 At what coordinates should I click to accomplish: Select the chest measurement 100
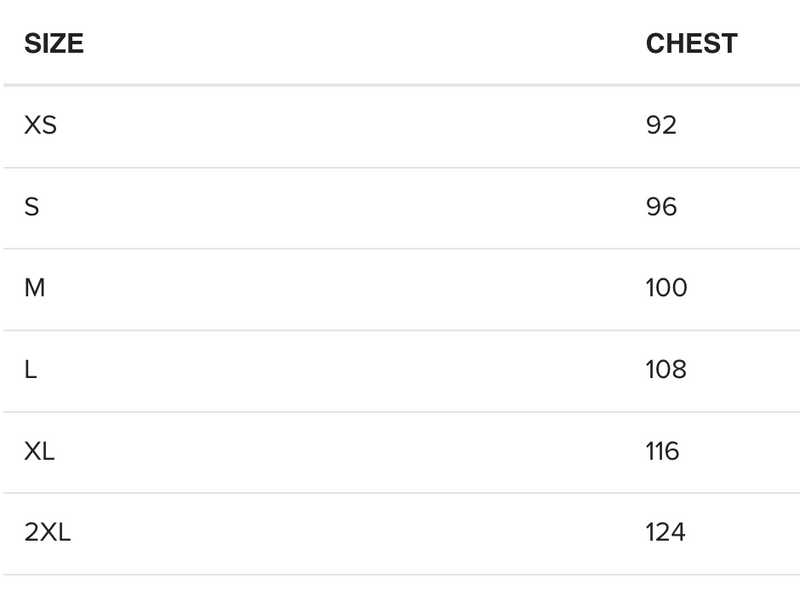pos(666,288)
